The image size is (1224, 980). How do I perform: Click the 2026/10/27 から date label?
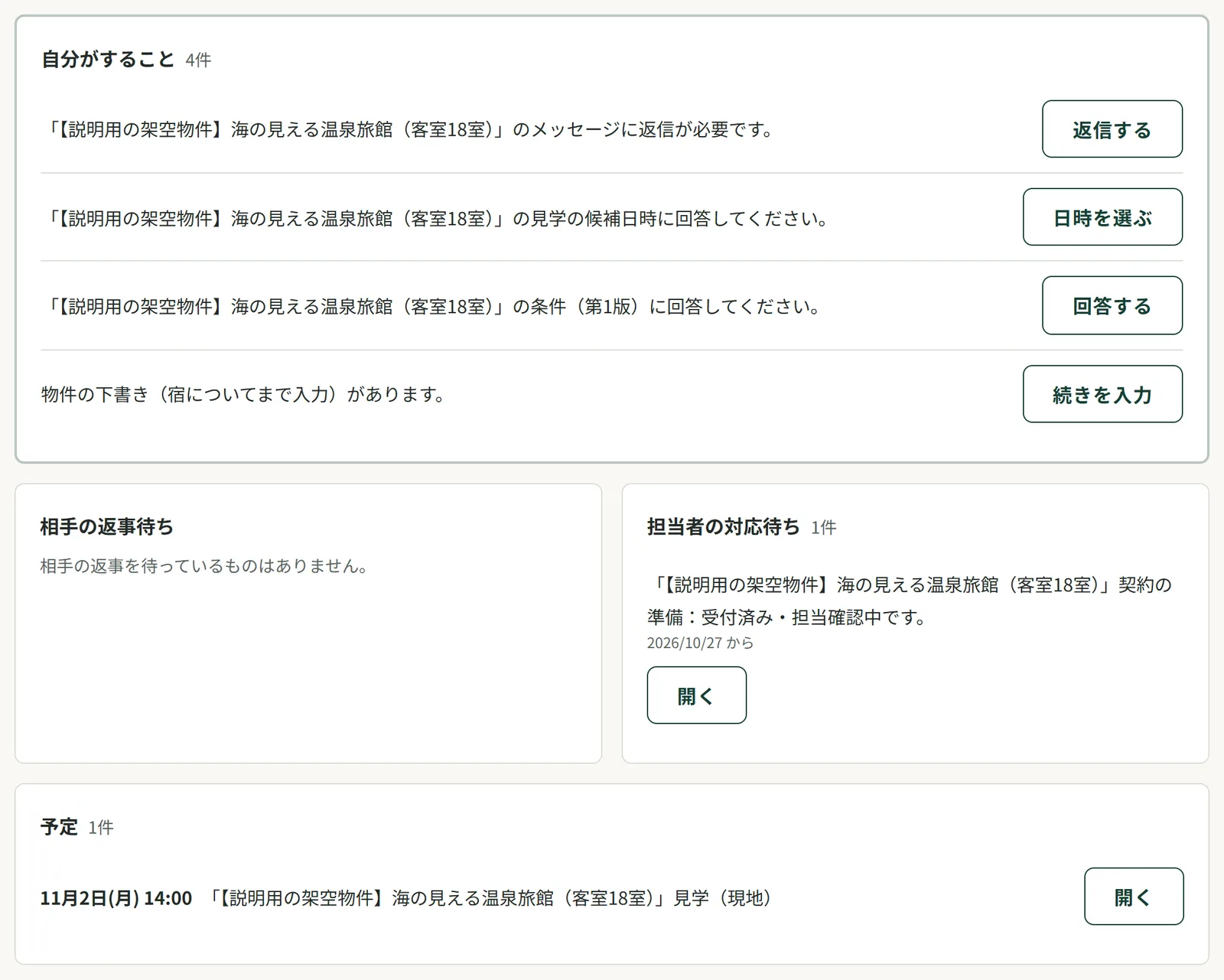(700, 643)
